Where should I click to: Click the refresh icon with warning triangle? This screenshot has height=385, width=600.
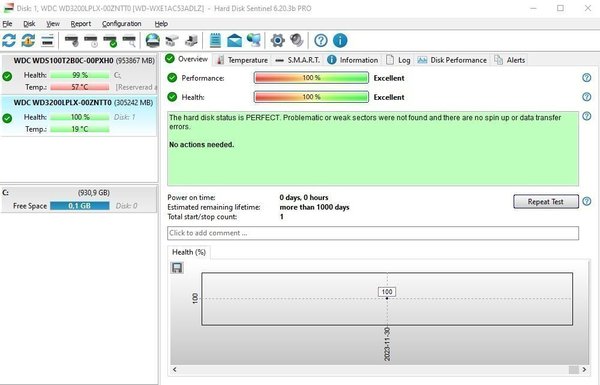tap(28, 40)
